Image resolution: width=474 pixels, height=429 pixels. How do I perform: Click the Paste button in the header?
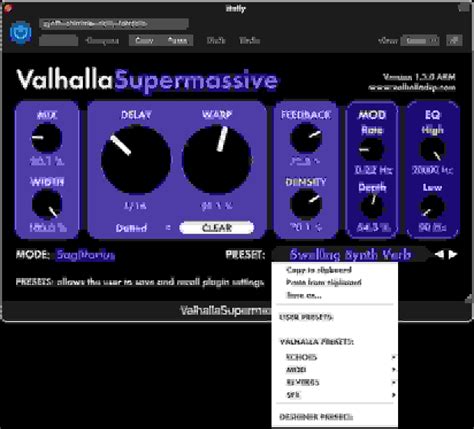coord(177,41)
